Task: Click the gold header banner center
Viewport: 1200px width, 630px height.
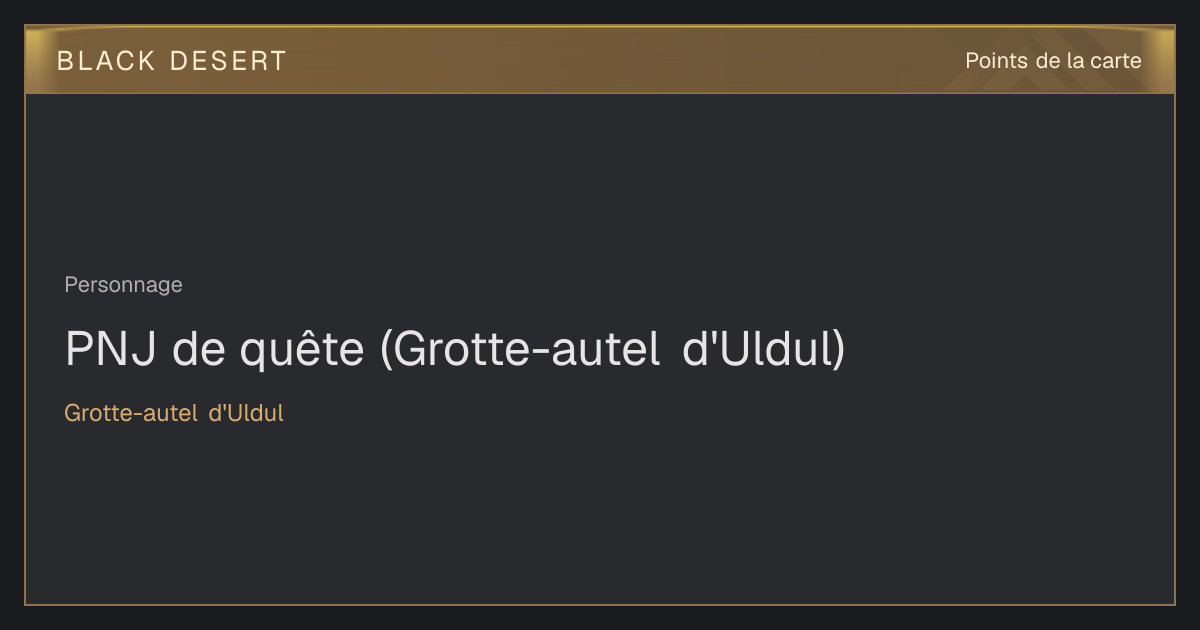Action: point(600,60)
